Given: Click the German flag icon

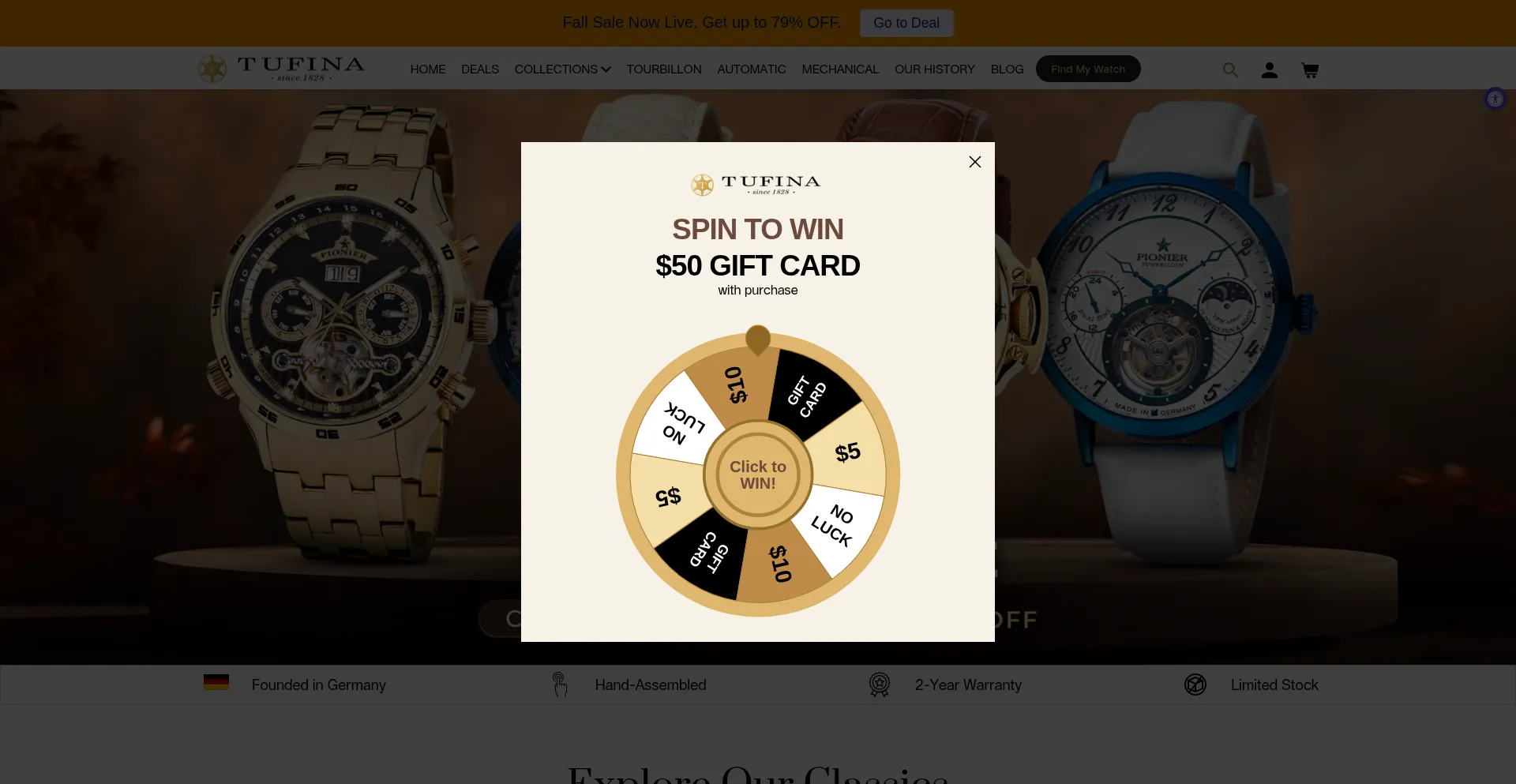Looking at the screenshot, I should point(216,682).
